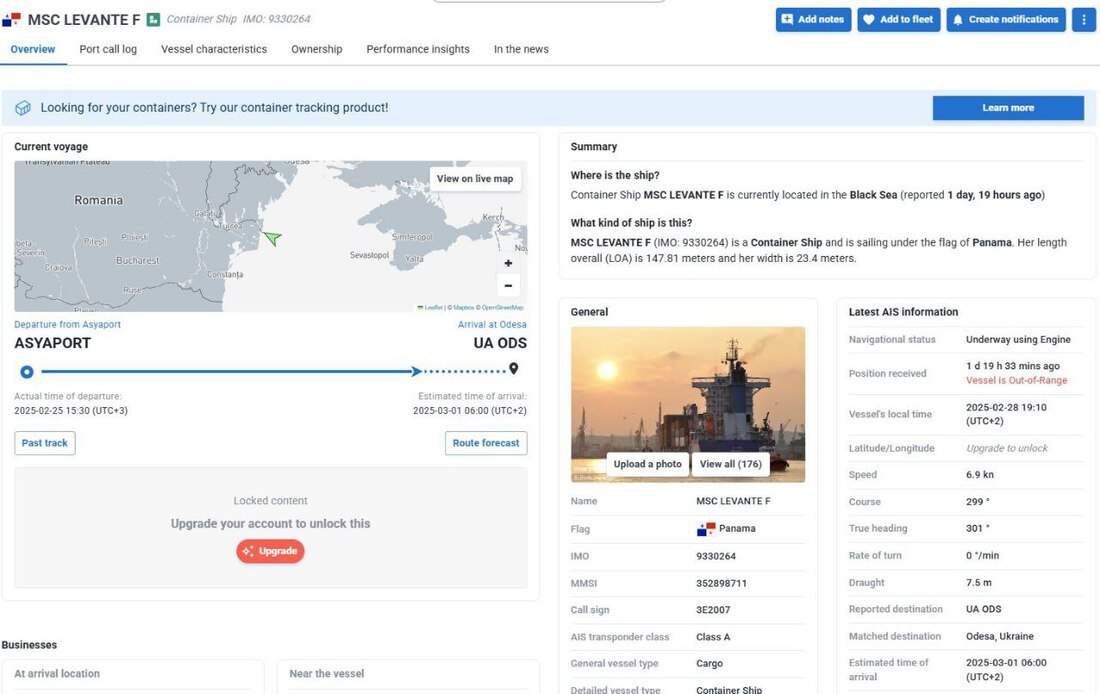
Task: Open the Port call log tab
Action: click(108, 49)
